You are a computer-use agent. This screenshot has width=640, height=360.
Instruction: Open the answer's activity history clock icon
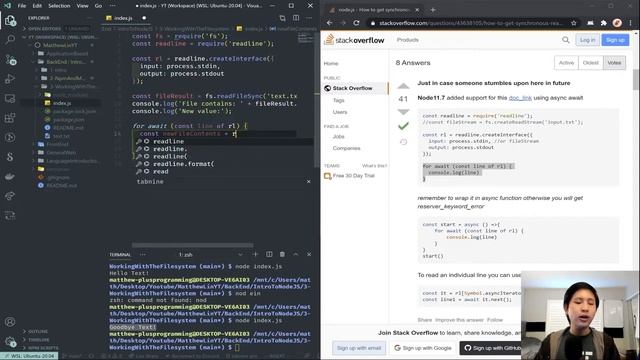(x=403, y=142)
